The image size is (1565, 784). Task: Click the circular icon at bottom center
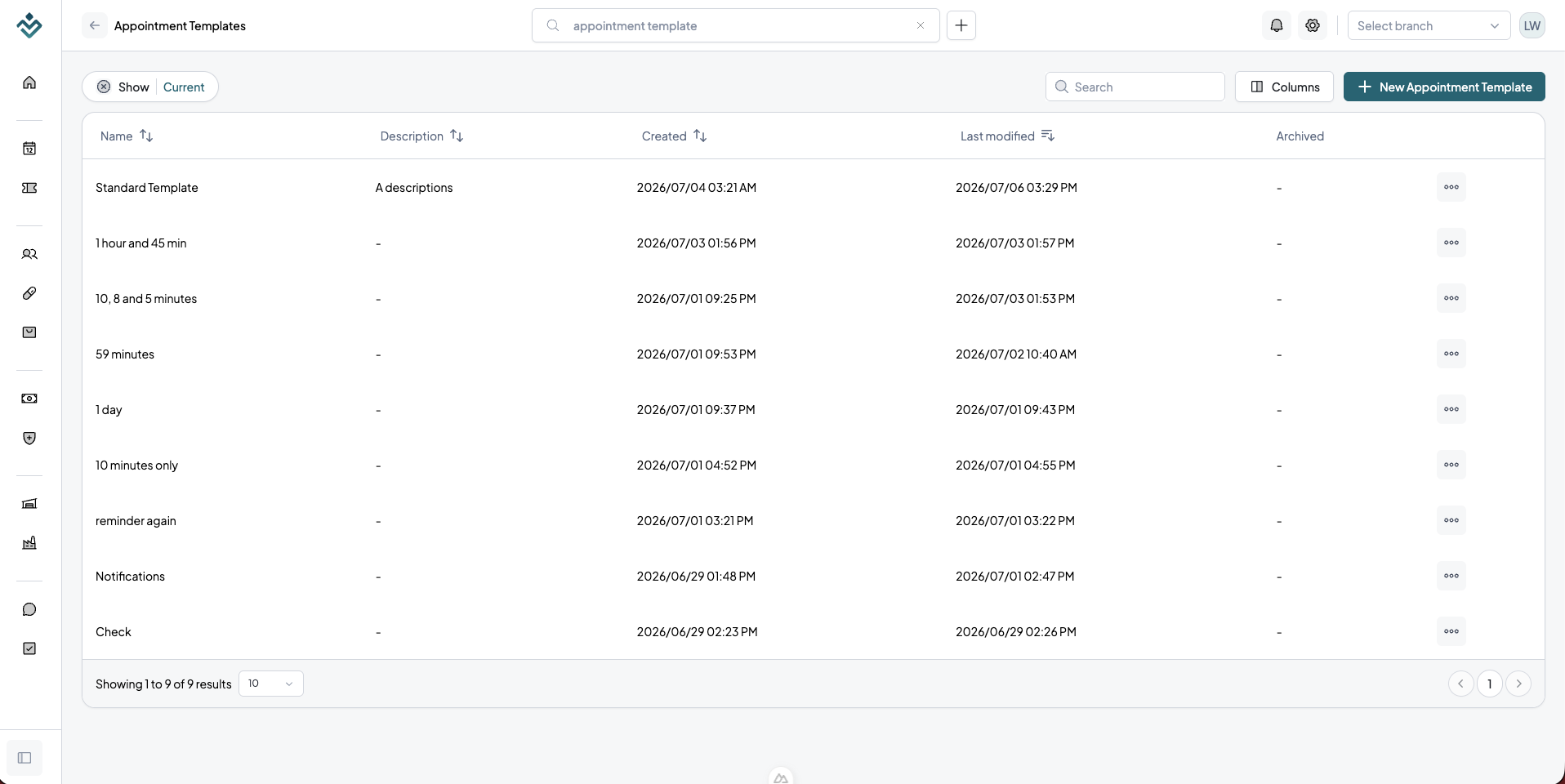781,777
